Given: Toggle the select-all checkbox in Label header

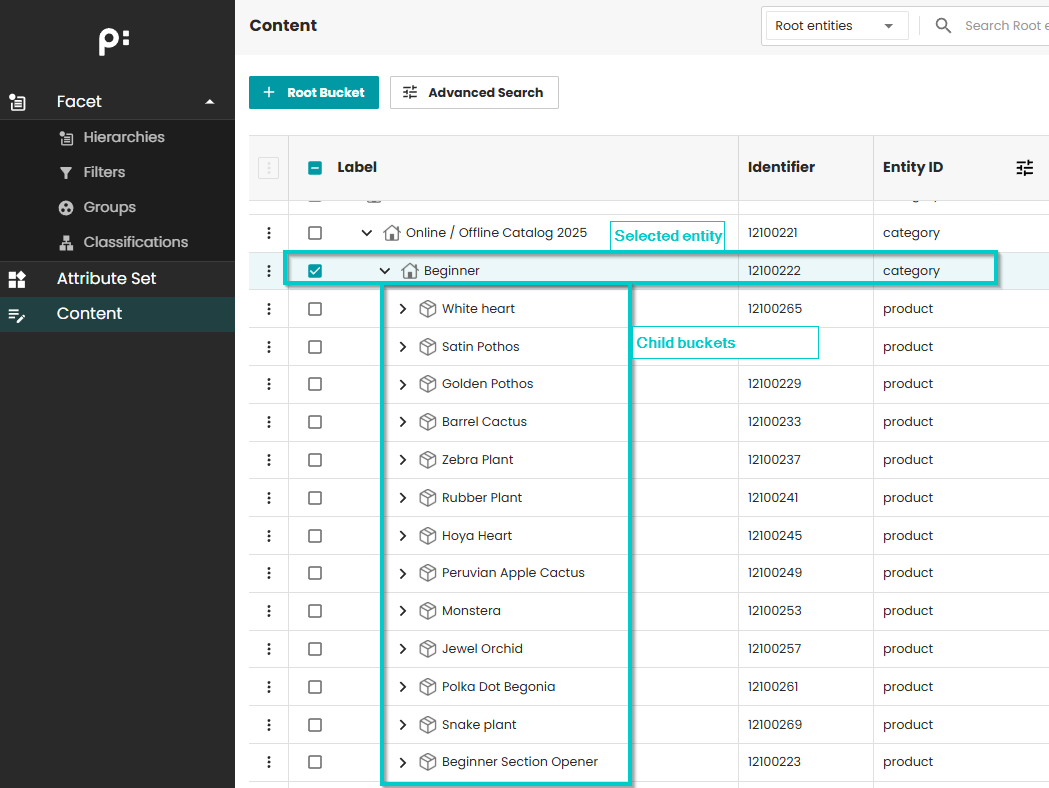Looking at the screenshot, I should pyautogui.click(x=315, y=168).
